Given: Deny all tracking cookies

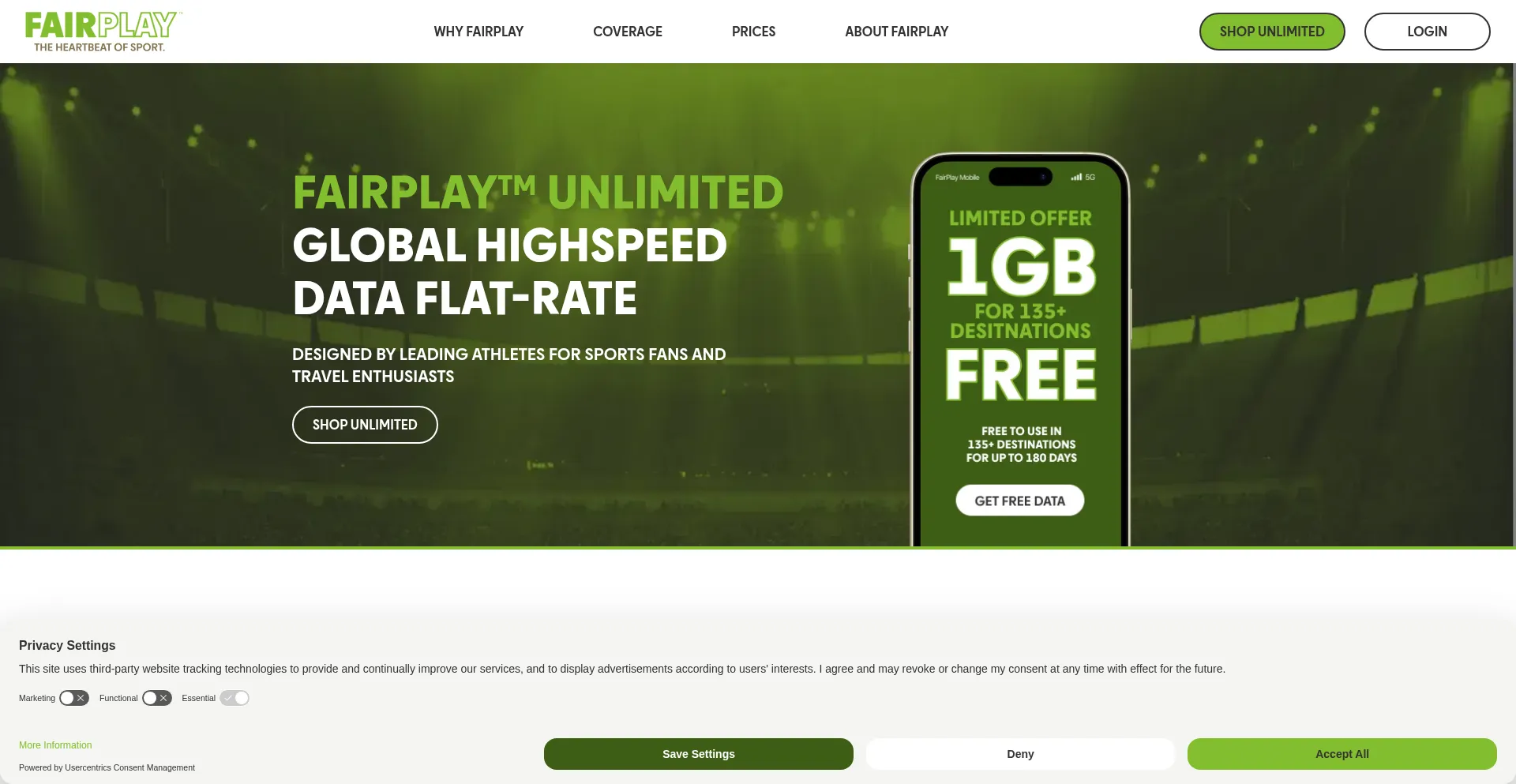Looking at the screenshot, I should [x=1020, y=754].
